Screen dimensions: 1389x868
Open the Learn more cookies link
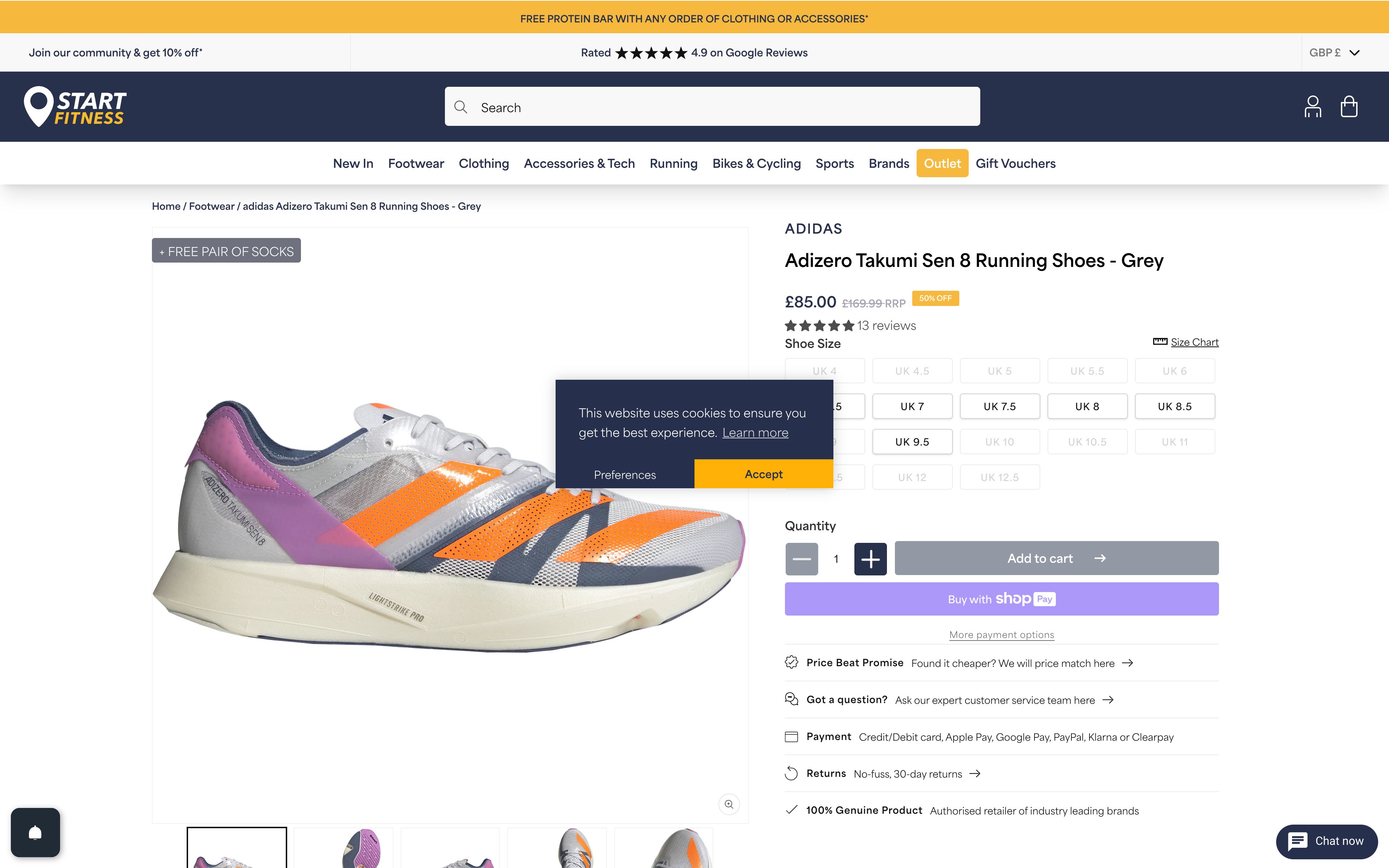755,432
